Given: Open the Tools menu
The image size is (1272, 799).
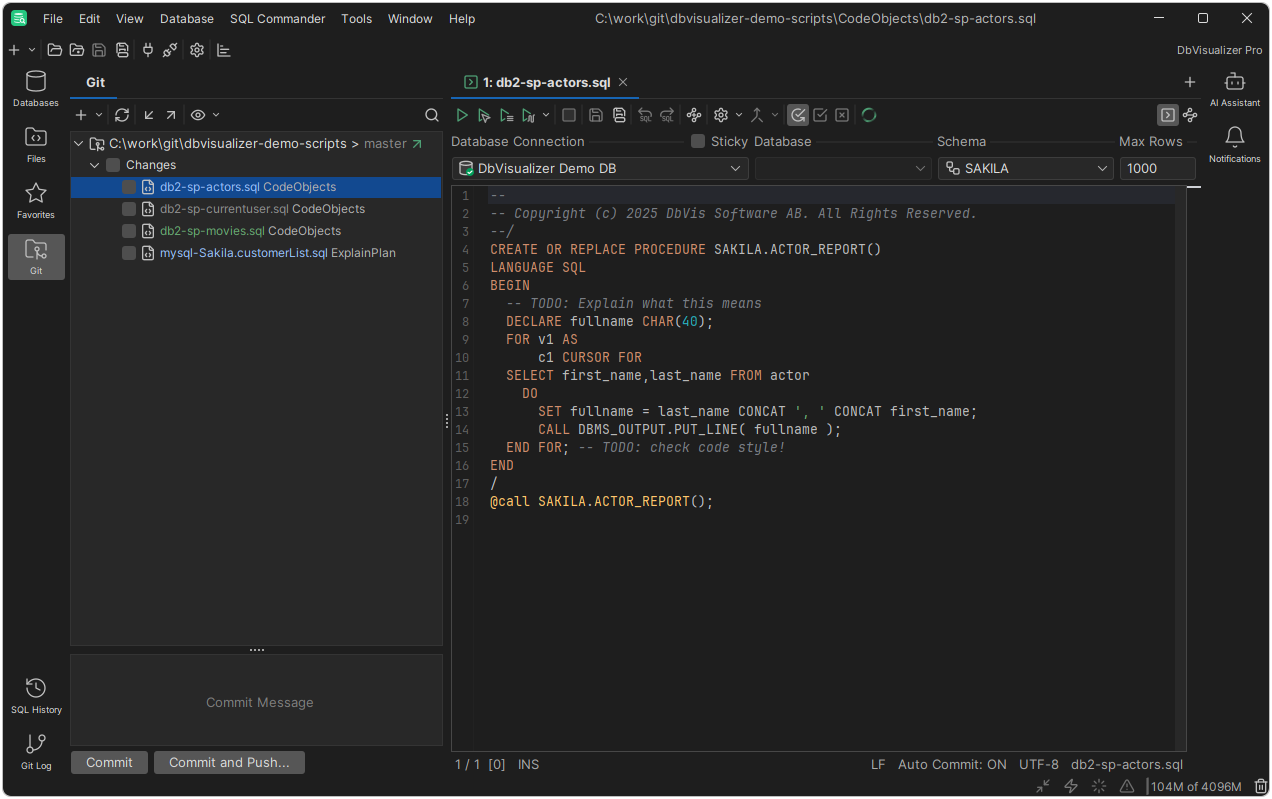Looking at the screenshot, I should [x=357, y=18].
